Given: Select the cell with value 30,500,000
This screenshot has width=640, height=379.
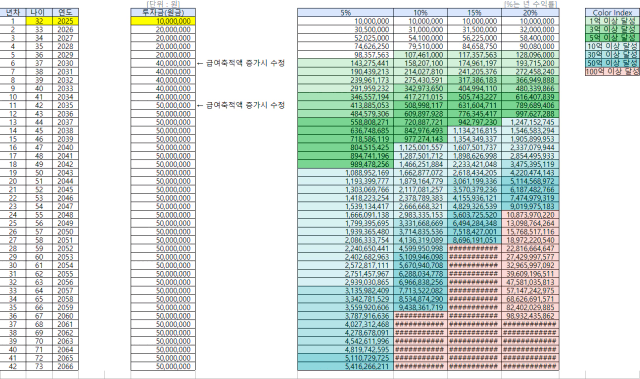Looking at the screenshot, I should (x=345, y=29).
